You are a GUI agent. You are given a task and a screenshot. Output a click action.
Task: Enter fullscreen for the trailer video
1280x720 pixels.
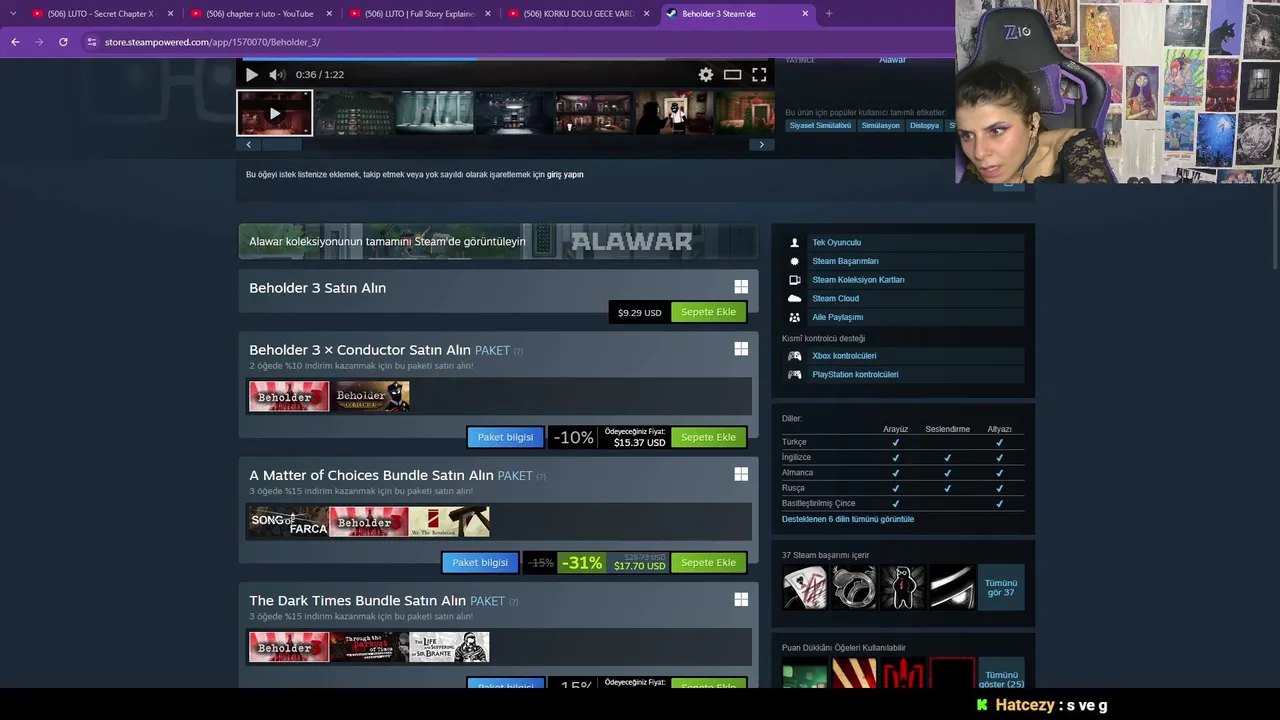pos(759,75)
